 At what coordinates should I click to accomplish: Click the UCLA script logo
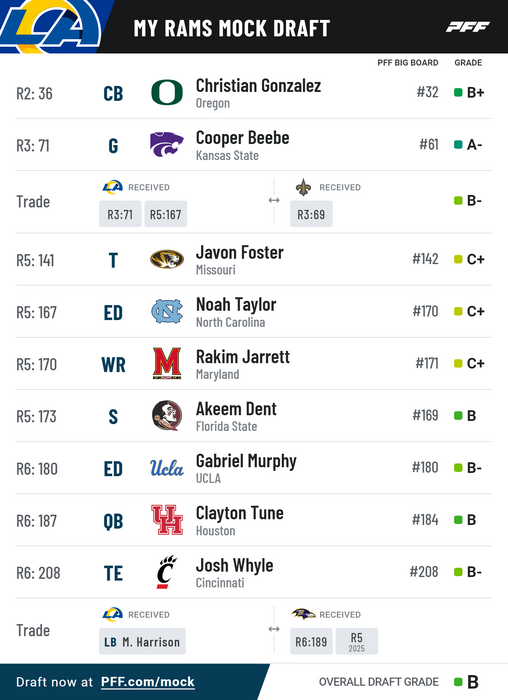pyautogui.click(x=167, y=468)
